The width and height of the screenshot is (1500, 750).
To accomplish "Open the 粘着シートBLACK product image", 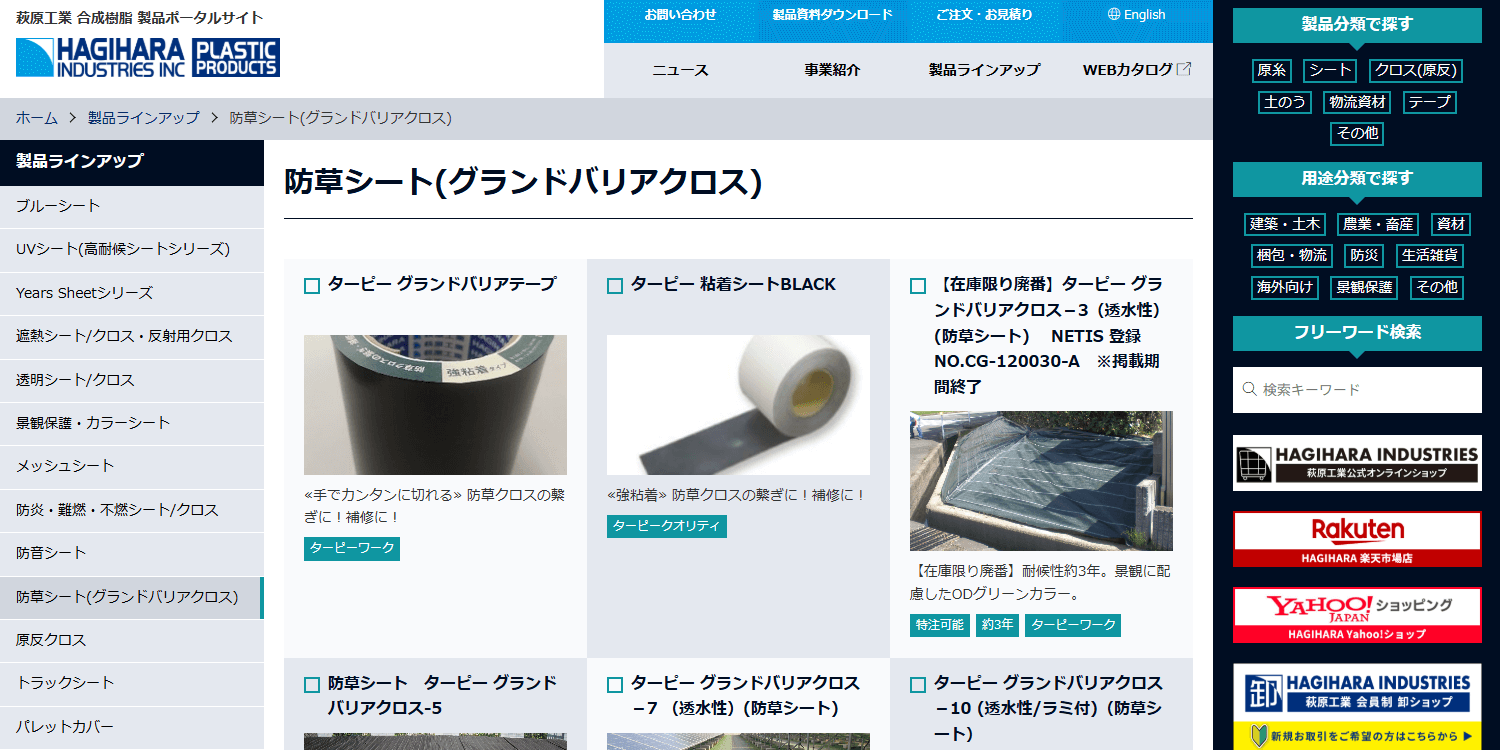I will [x=738, y=405].
